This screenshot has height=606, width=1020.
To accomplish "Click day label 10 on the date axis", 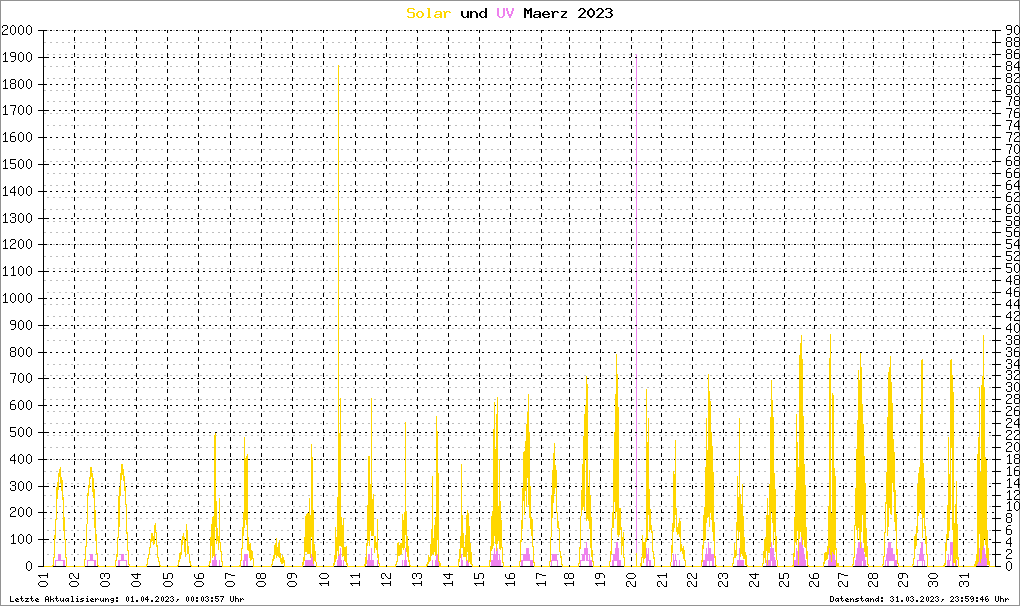I will (323, 579).
